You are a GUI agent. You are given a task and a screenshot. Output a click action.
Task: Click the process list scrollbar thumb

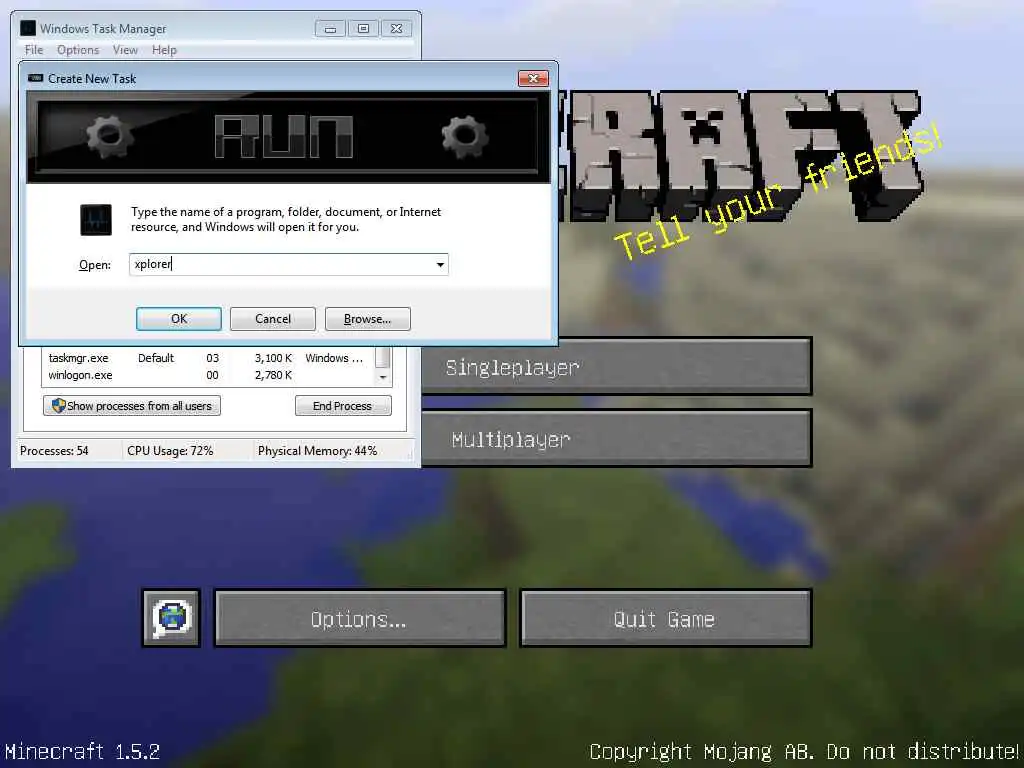coord(383,357)
